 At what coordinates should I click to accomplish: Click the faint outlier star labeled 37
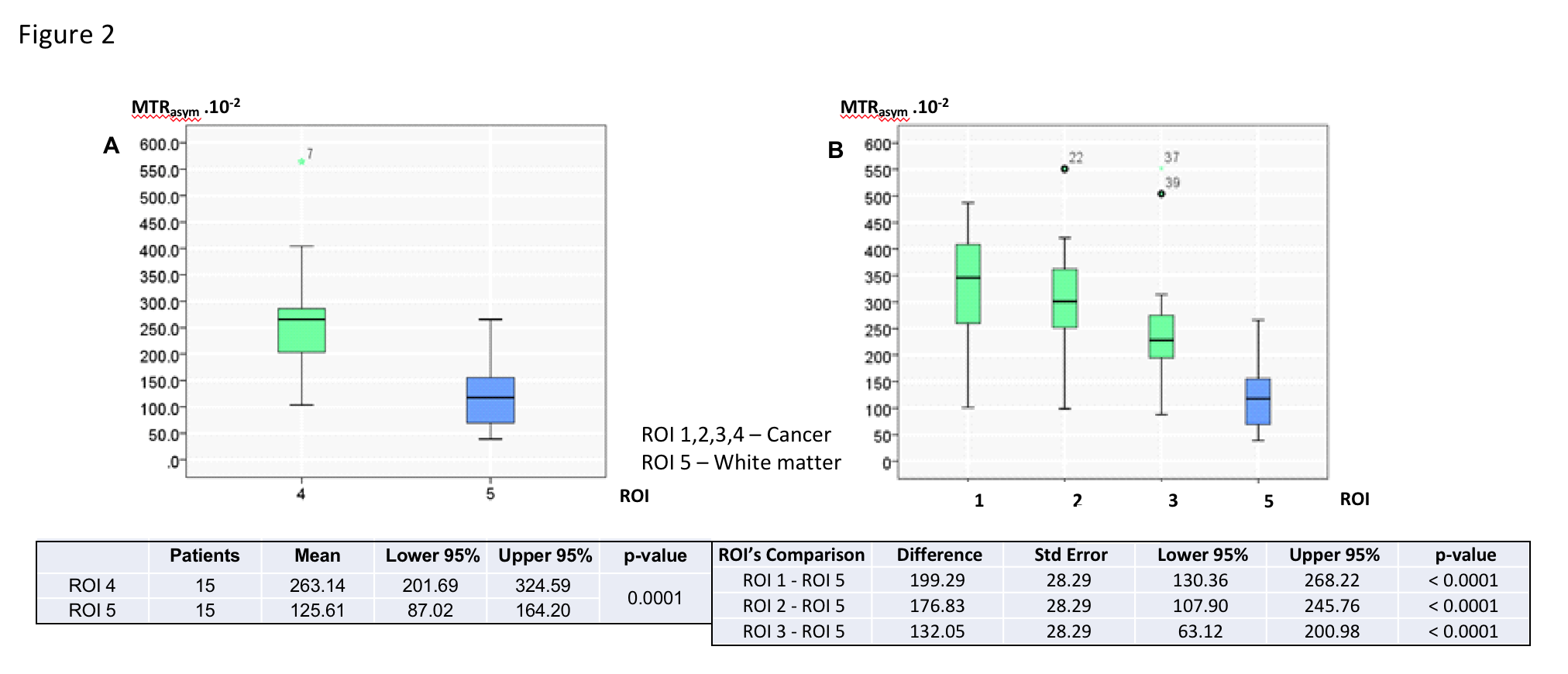1161,168
